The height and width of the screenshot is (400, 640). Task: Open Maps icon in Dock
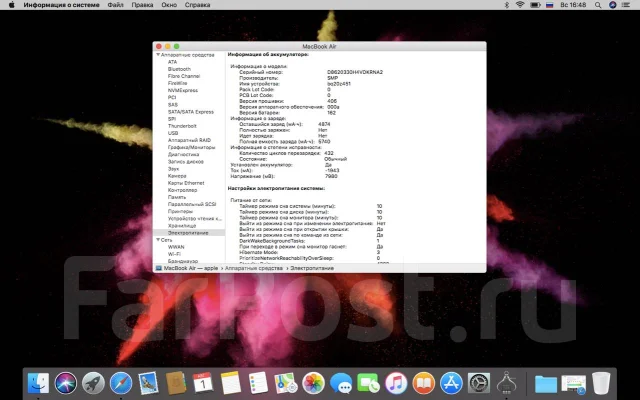[x=286, y=384]
